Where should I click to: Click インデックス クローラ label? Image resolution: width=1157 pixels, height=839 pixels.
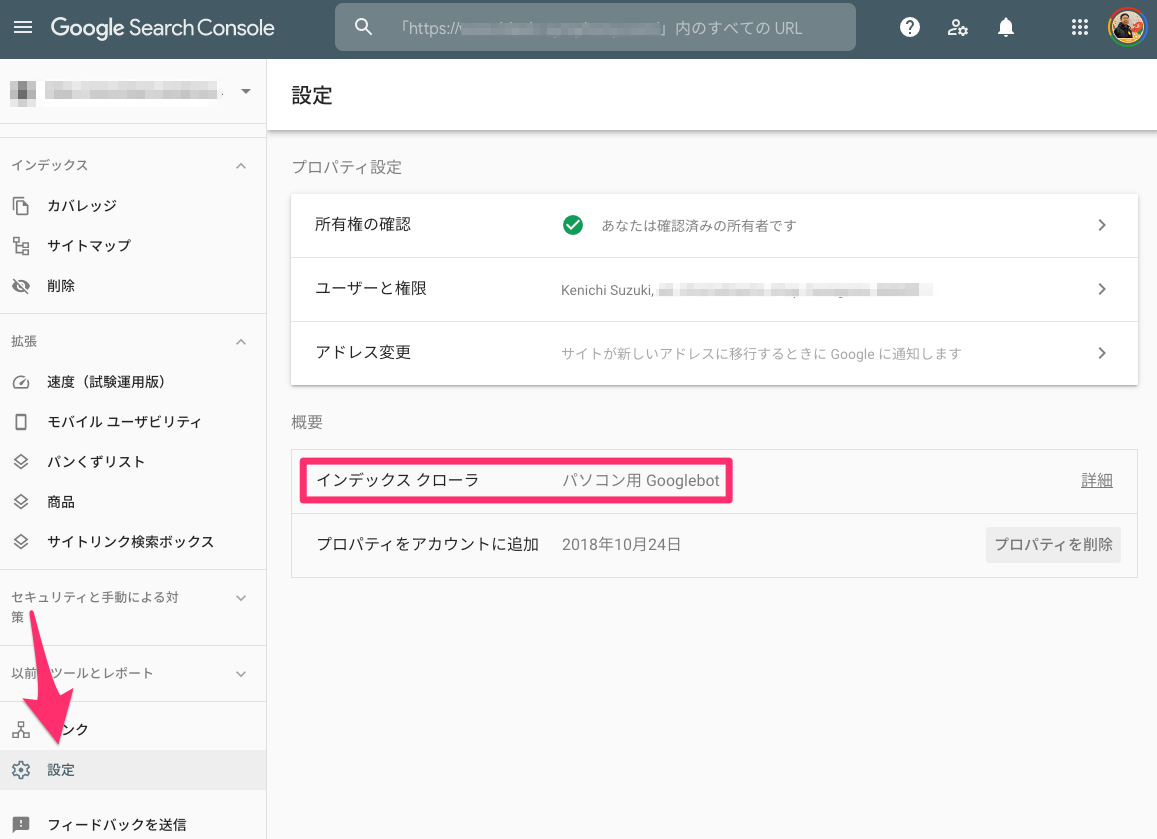point(398,480)
